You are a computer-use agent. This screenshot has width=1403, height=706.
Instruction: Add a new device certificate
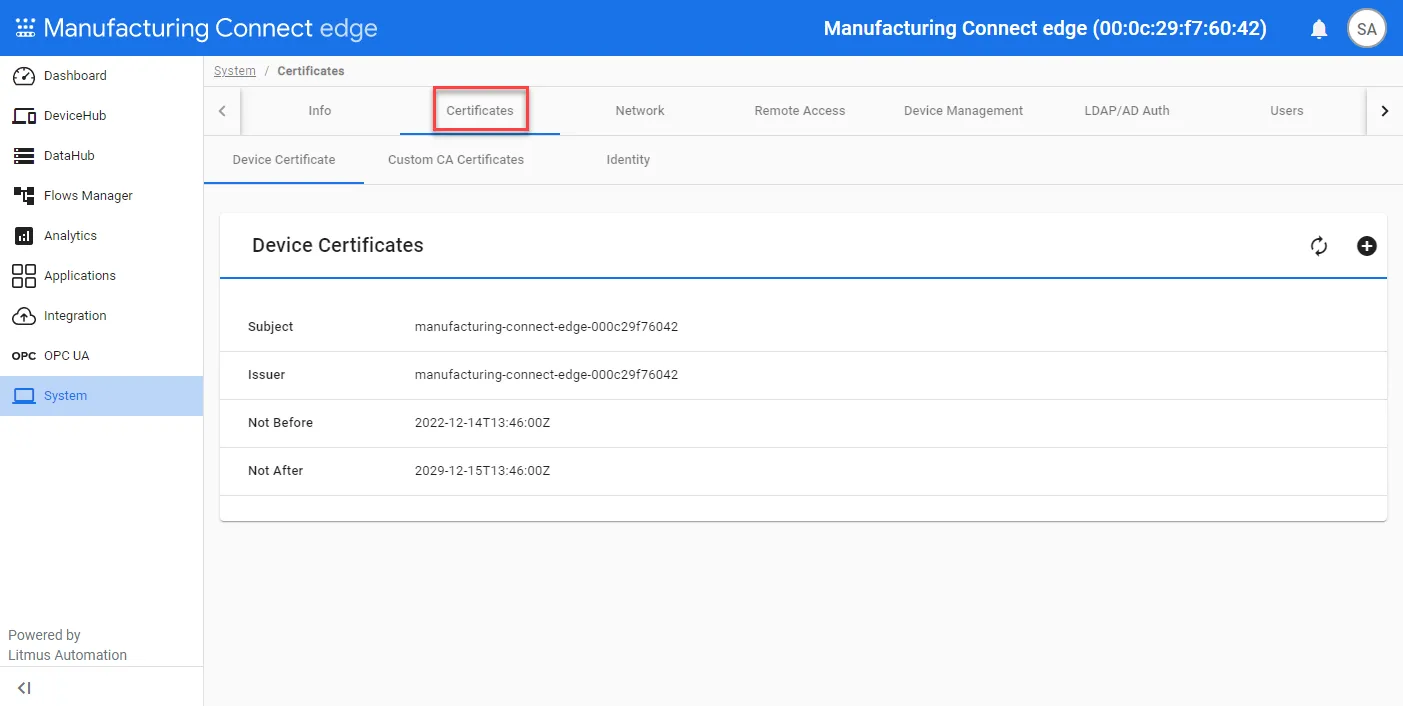pyautogui.click(x=1367, y=246)
